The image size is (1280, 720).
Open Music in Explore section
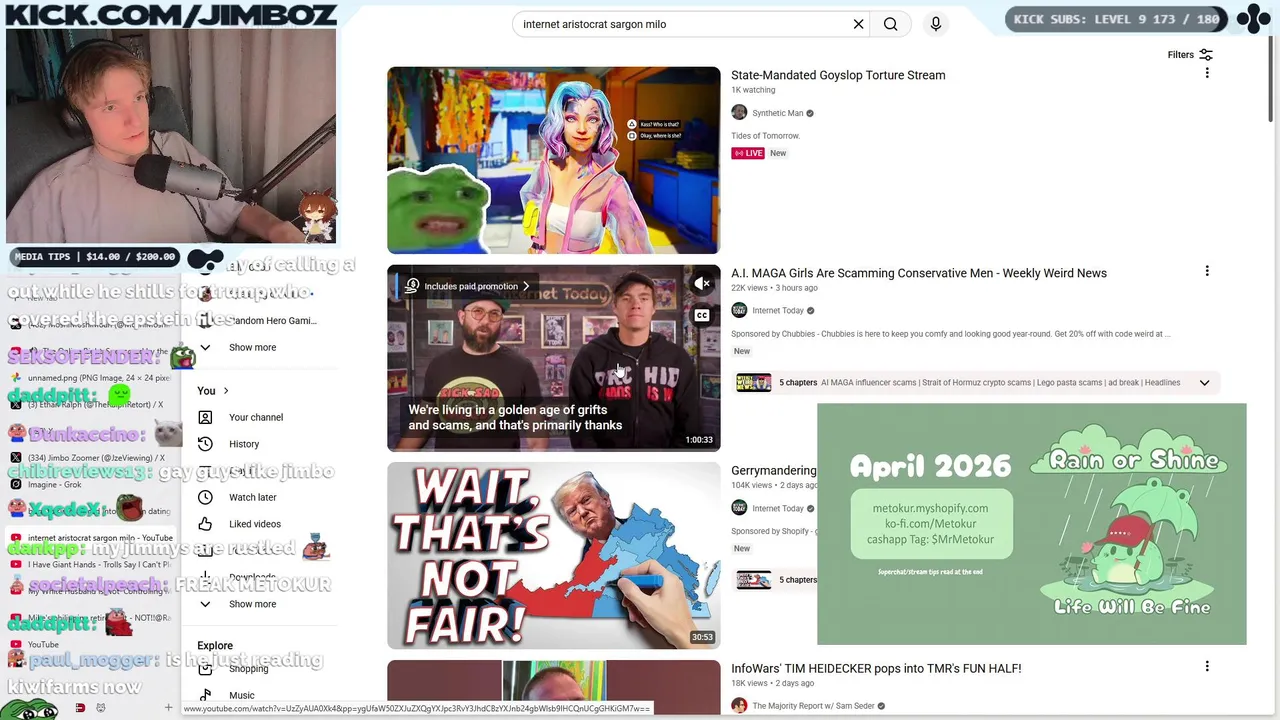tap(242, 695)
